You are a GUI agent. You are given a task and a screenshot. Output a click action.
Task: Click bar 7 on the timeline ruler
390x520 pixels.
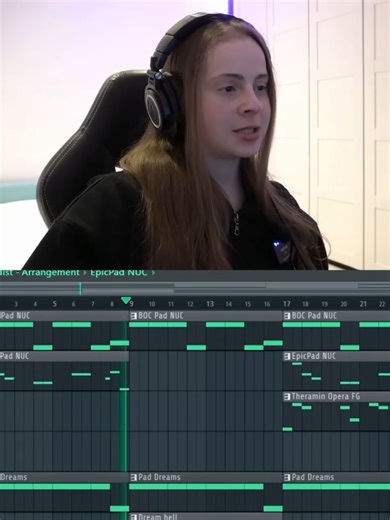click(x=93, y=304)
